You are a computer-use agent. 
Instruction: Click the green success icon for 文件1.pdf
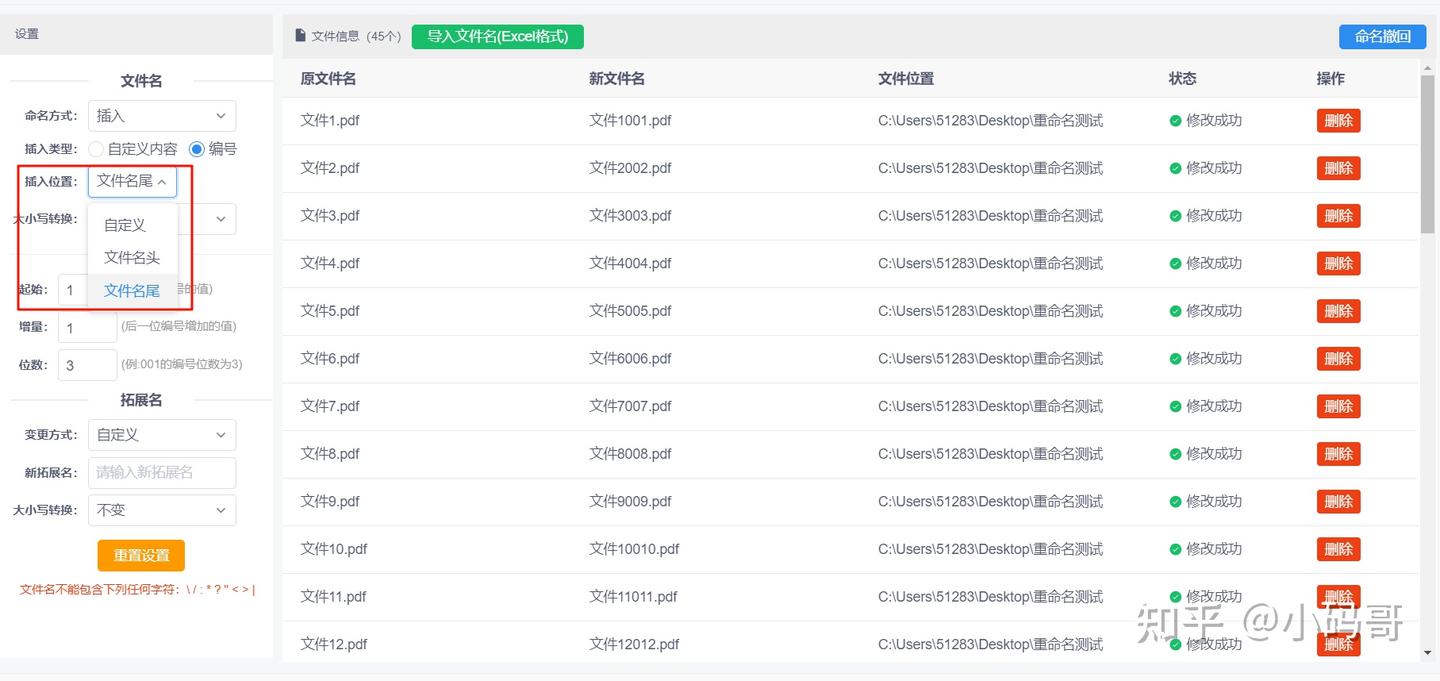click(1175, 121)
